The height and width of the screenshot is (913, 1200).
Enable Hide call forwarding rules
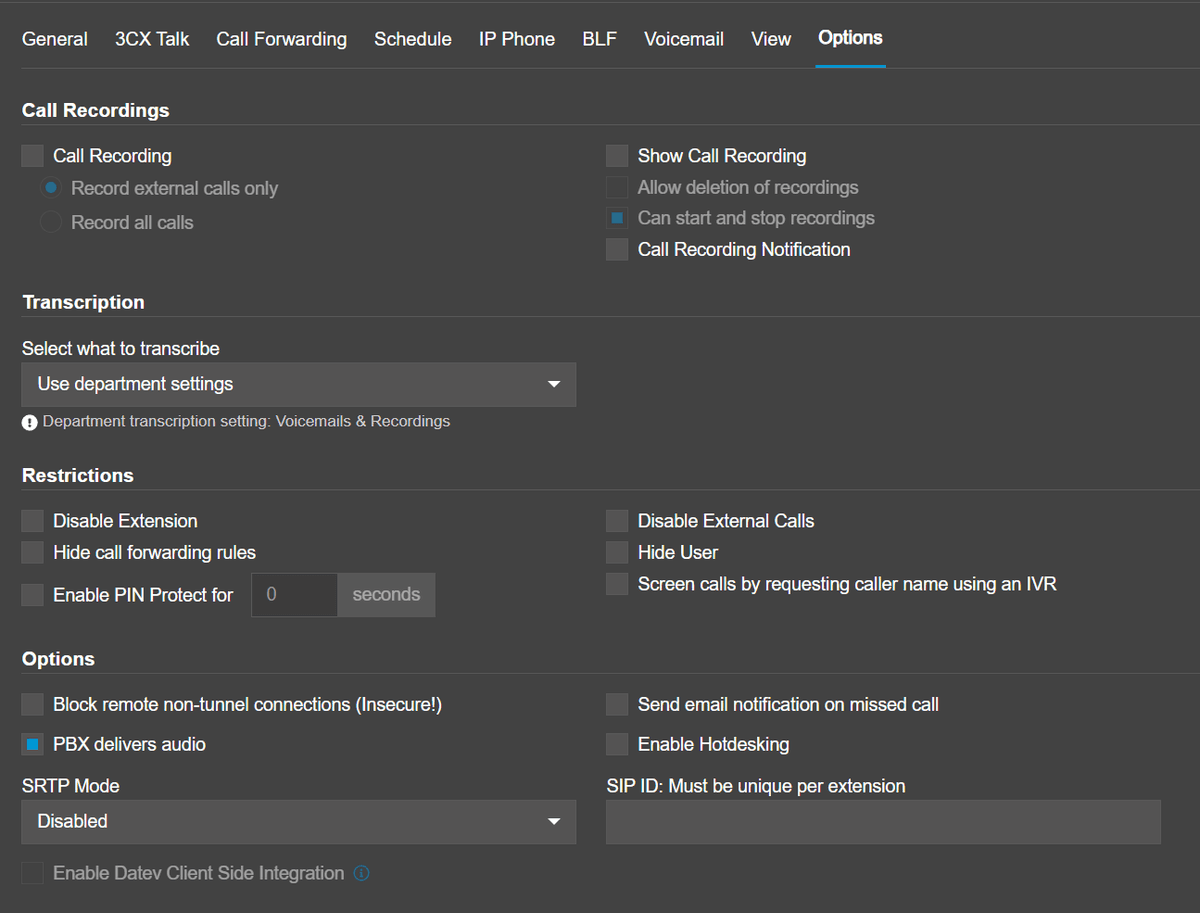point(33,552)
